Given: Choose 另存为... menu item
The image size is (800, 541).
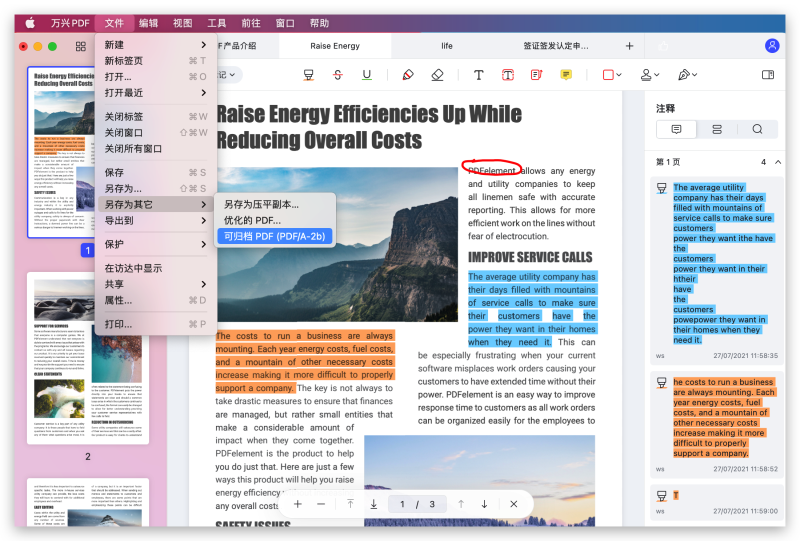Looking at the screenshot, I should point(156,188).
